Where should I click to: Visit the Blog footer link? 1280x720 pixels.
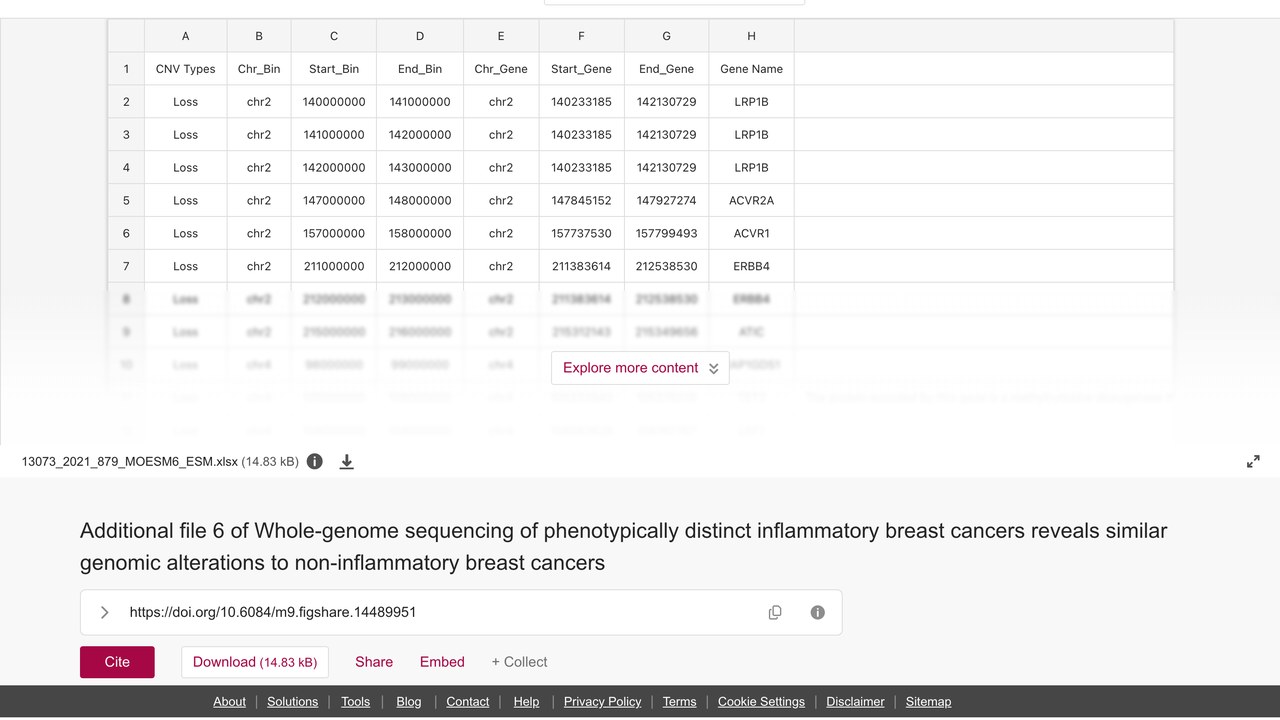(x=409, y=702)
